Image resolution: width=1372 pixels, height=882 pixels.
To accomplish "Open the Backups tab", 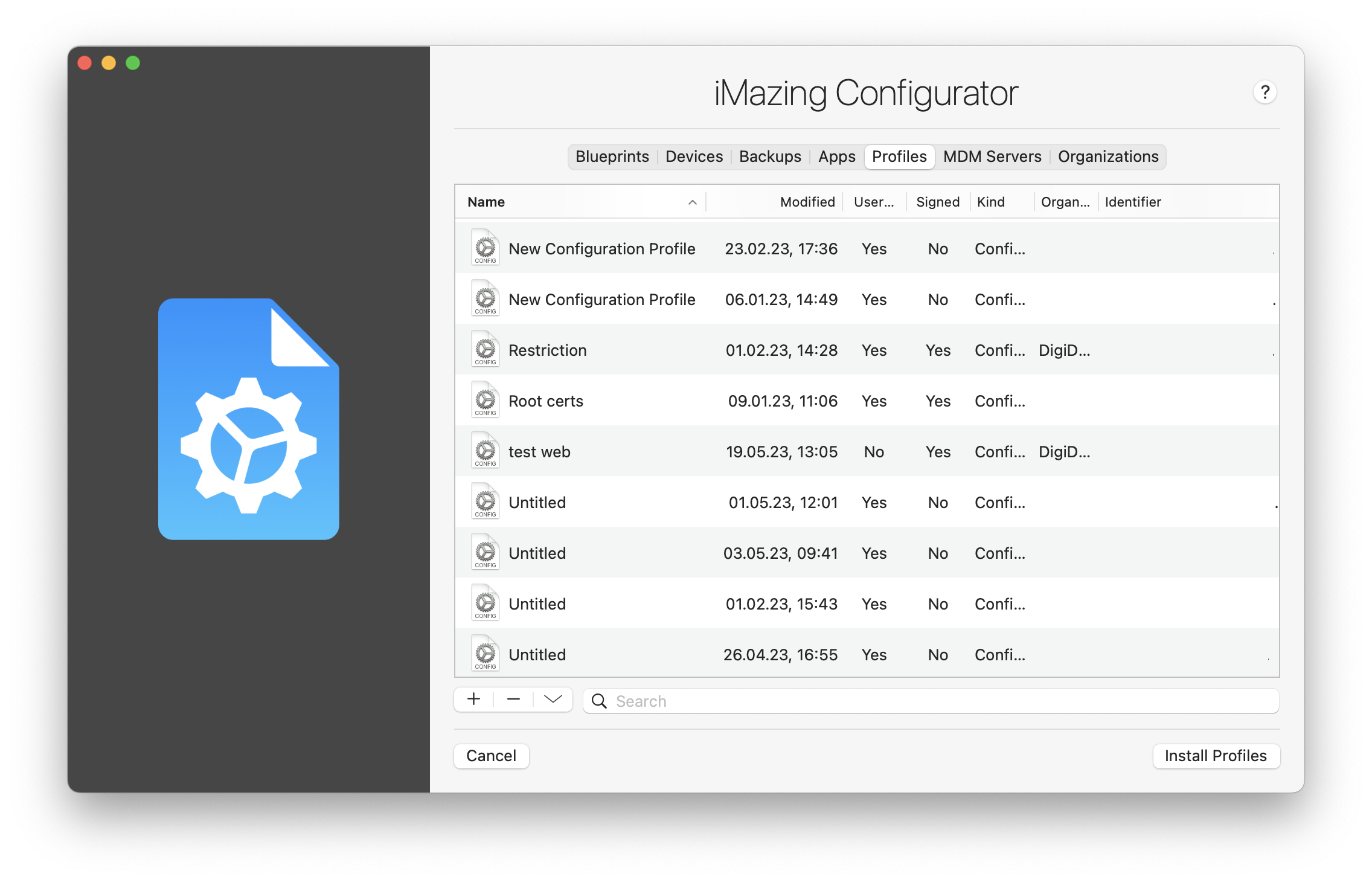I will tap(770, 156).
